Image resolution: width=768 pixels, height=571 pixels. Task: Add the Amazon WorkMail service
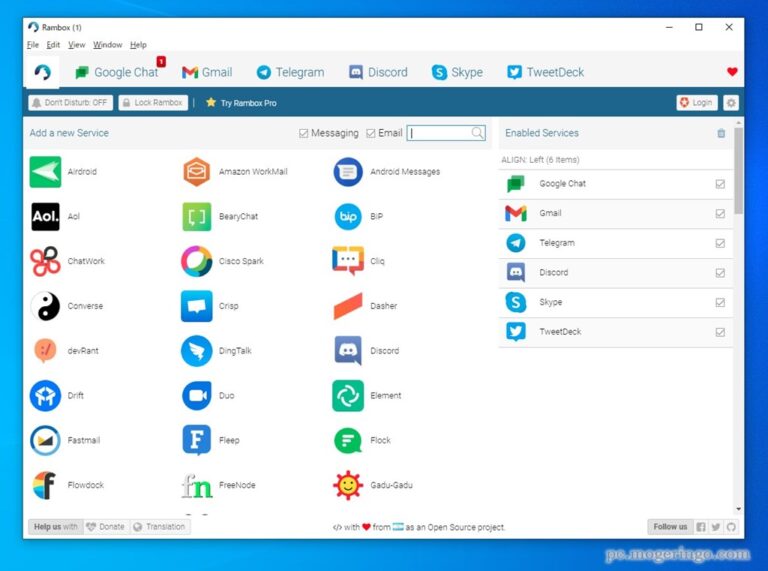(x=196, y=172)
